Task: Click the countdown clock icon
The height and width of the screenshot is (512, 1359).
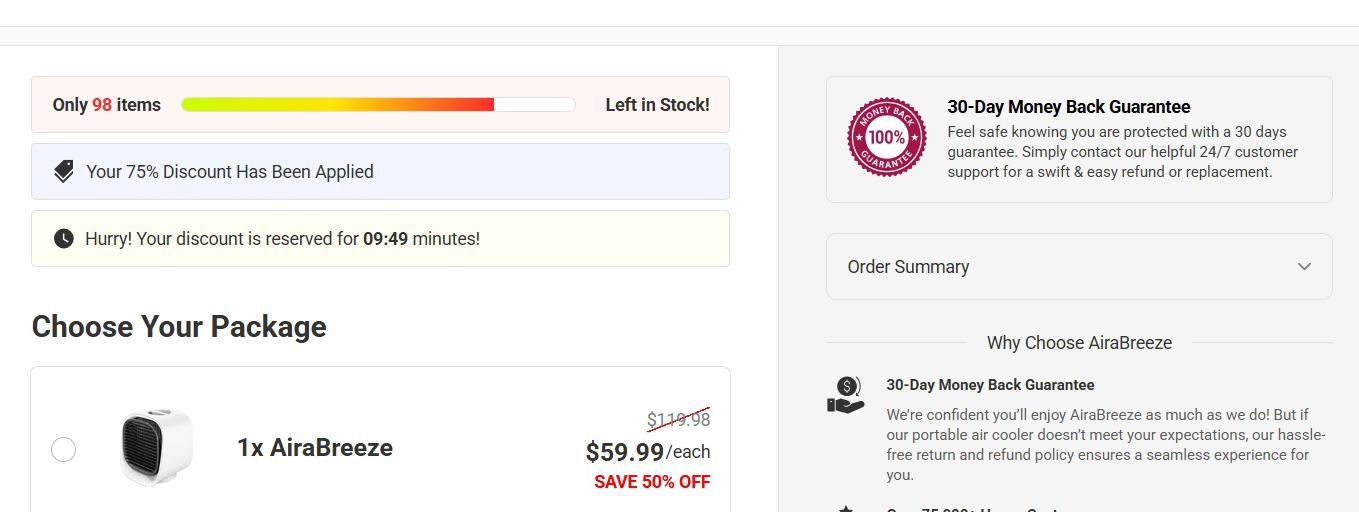Action: 64,239
